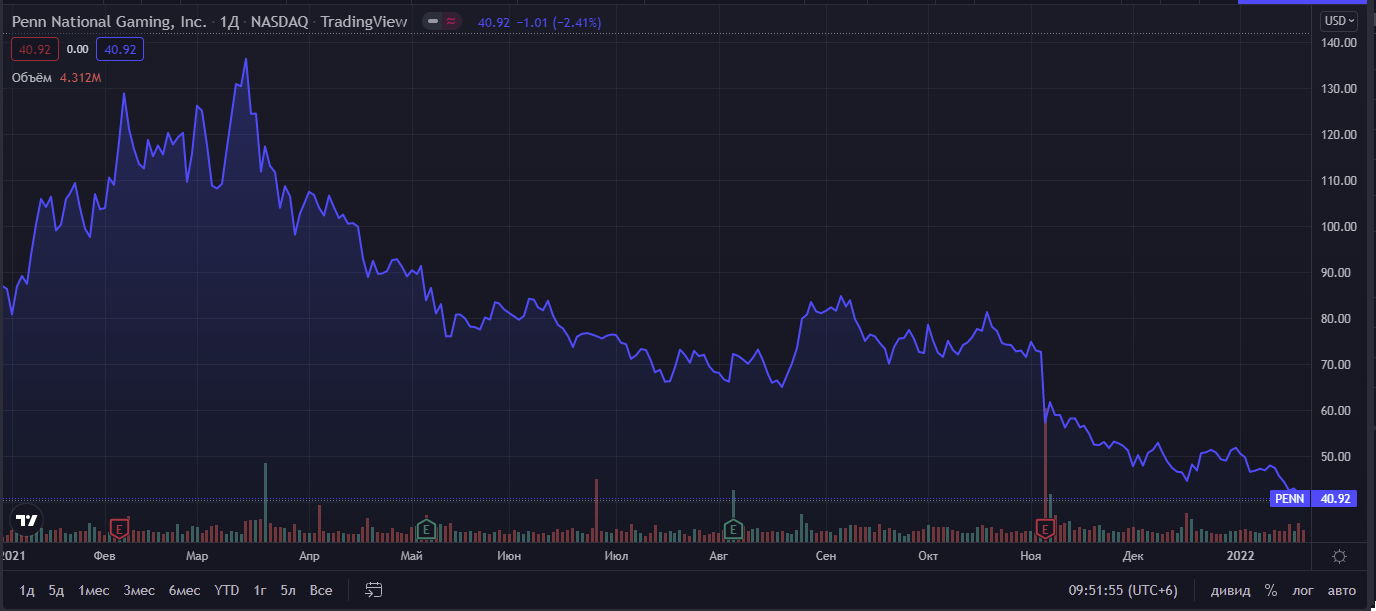
Task: Click the TradingView logo icon
Action: [27, 520]
